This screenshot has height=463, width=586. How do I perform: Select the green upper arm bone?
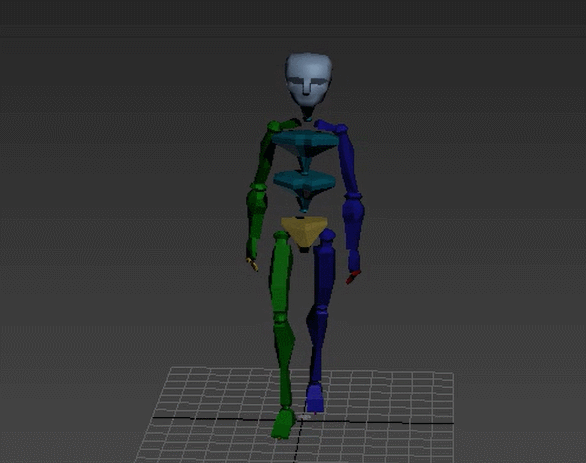coord(265,156)
